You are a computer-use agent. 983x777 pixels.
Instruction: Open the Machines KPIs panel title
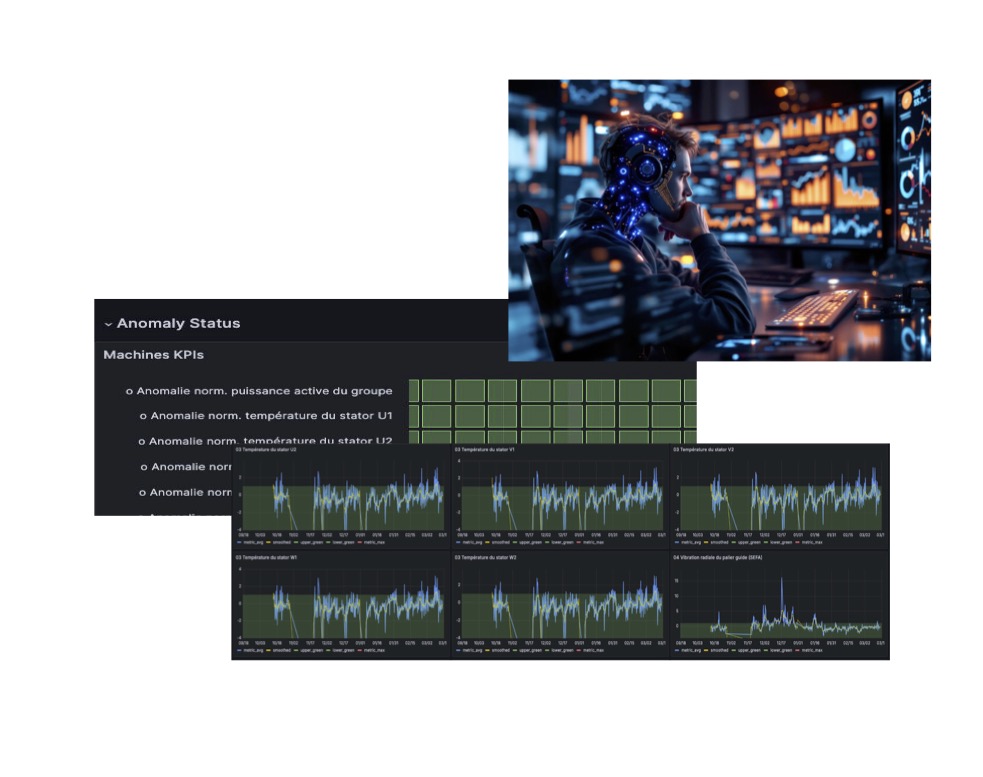154,355
